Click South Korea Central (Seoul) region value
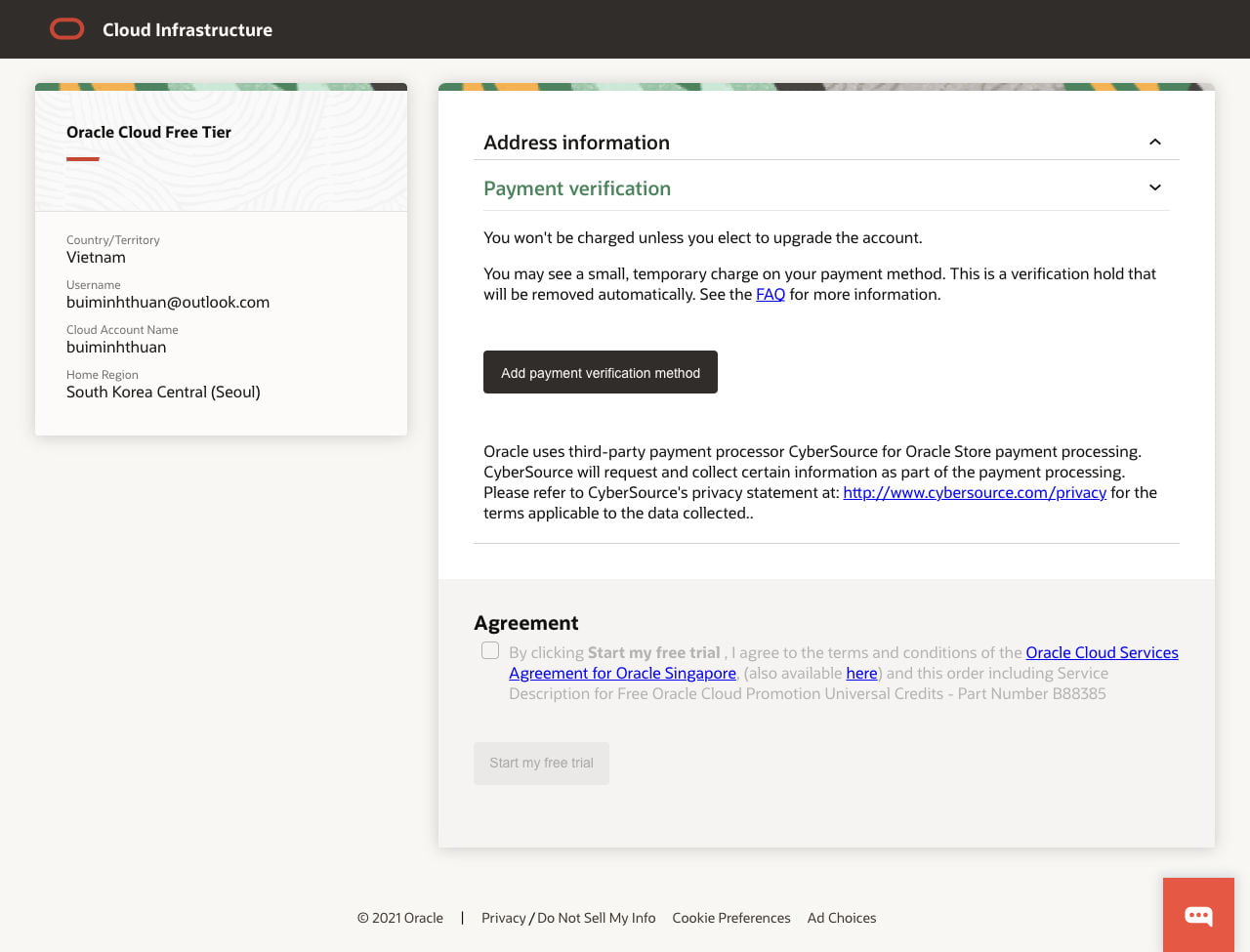Screen dimensions: 1250x952 coord(163,393)
